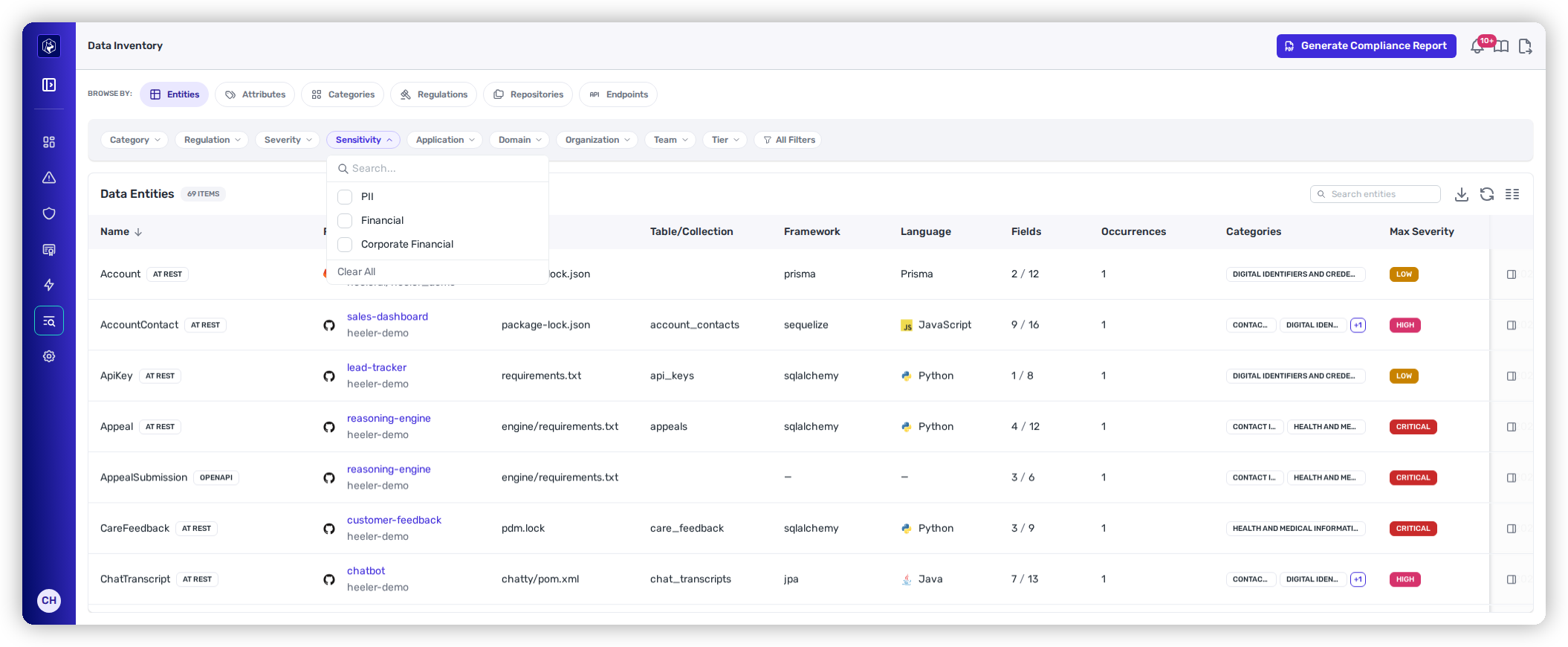Image resolution: width=1568 pixels, height=647 pixels.
Task: Open the lightning bolt icon in sidebar
Action: [49, 285]
